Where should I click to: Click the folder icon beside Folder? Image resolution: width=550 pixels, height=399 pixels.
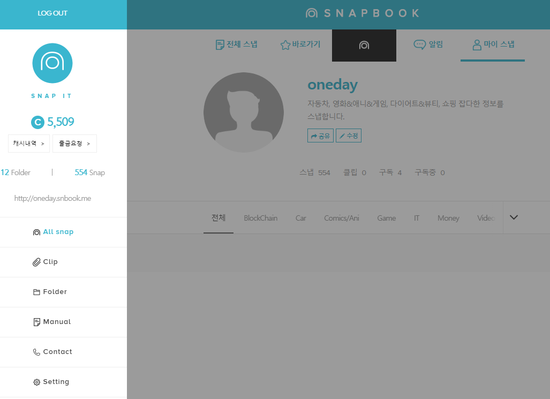[36, 292]
